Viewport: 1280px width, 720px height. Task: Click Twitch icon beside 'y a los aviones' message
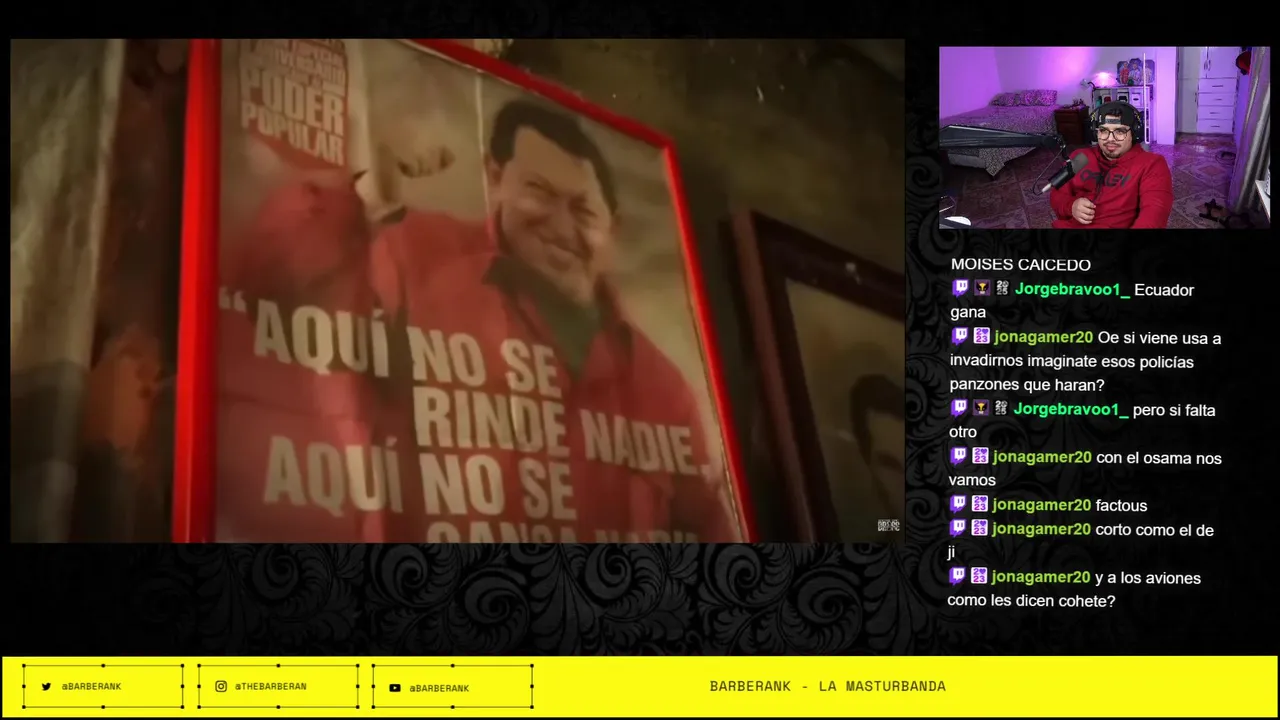point(957,576)
